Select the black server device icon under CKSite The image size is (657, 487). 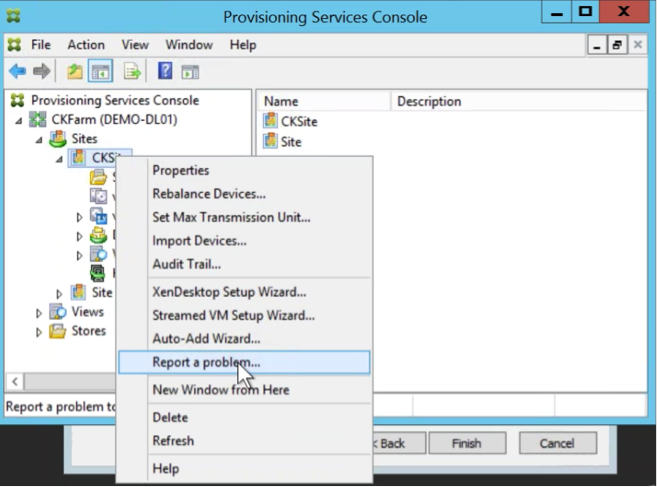[98, 273]
